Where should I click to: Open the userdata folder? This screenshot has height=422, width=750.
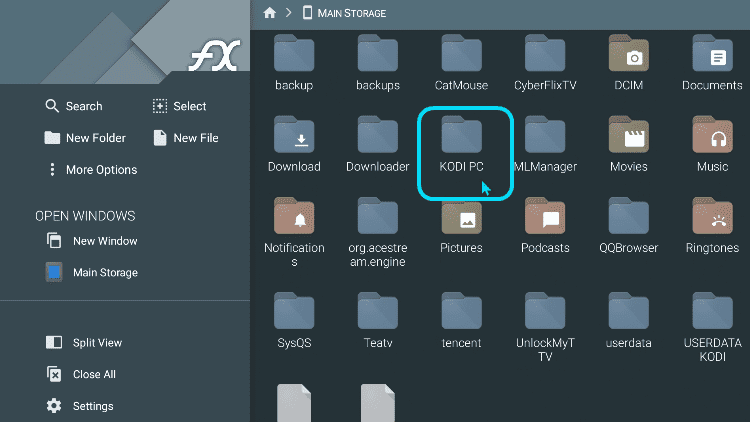click(629, 321)
